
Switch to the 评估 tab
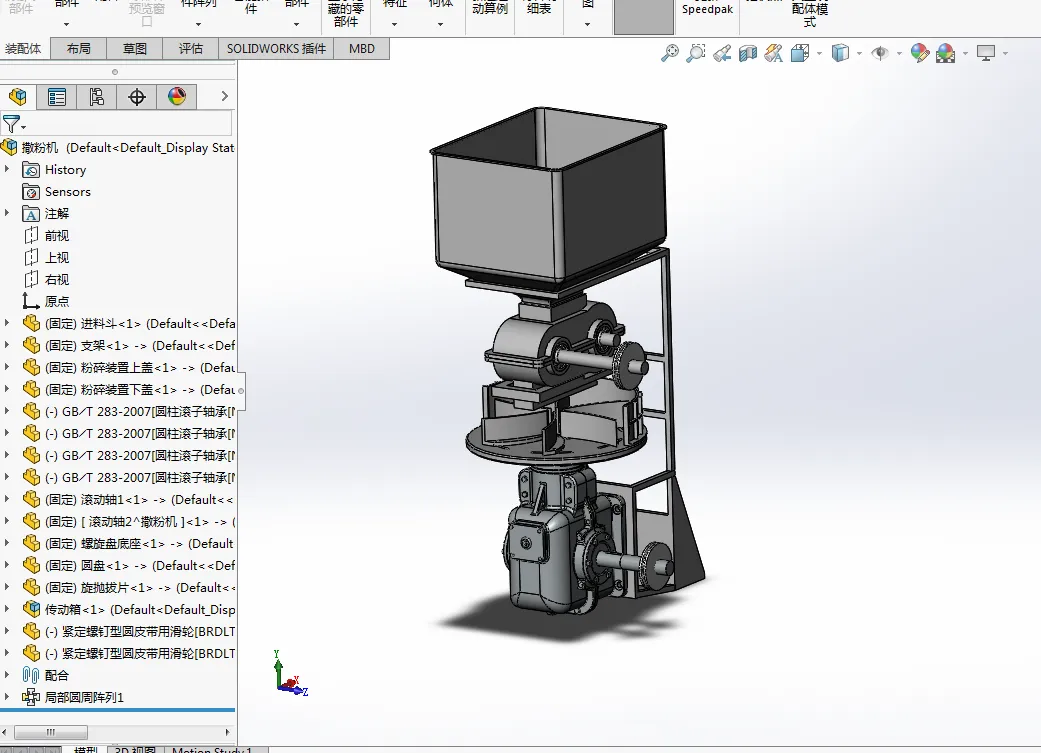coord(190,48)
